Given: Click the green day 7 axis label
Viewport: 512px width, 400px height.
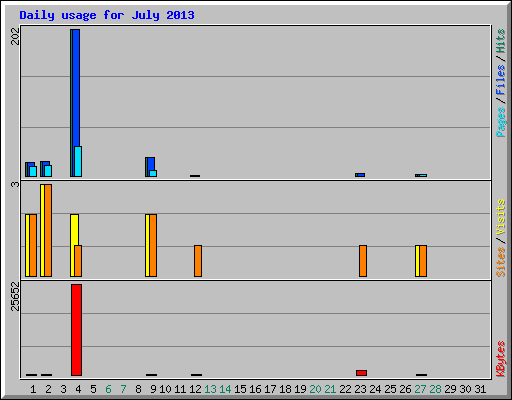Looking at the screenshot, I should (123, 389).
